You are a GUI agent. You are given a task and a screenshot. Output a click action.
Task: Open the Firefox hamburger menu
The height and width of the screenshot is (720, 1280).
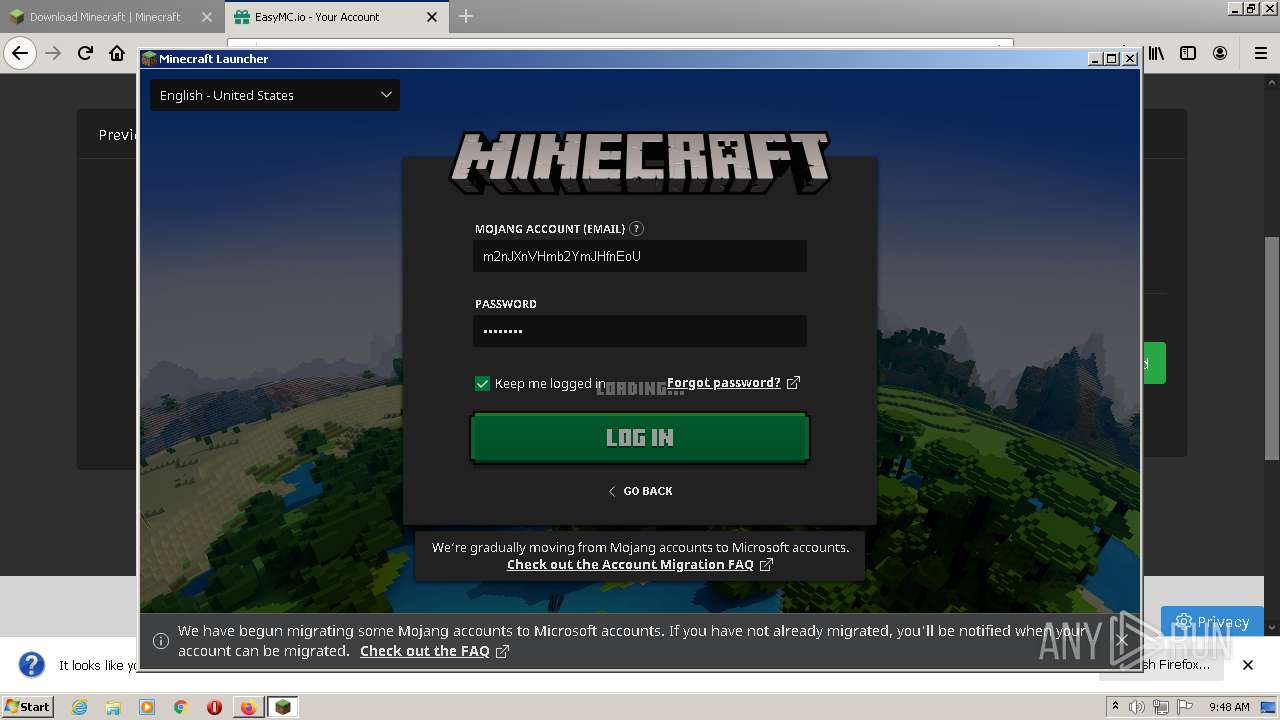pyautogui.click(x=1260, y=53)
